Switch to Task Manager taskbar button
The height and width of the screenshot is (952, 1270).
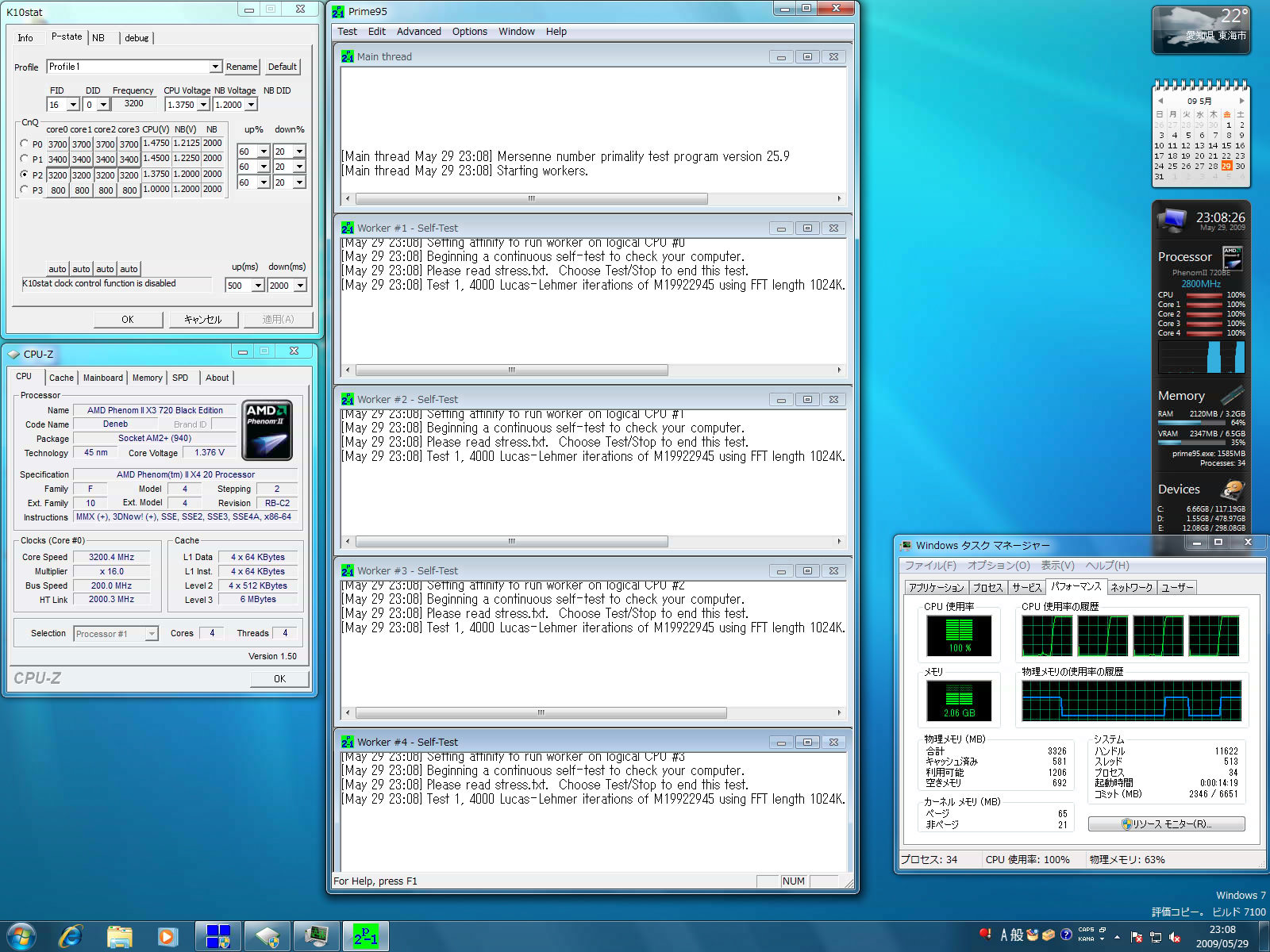click(x=317, y=937)
